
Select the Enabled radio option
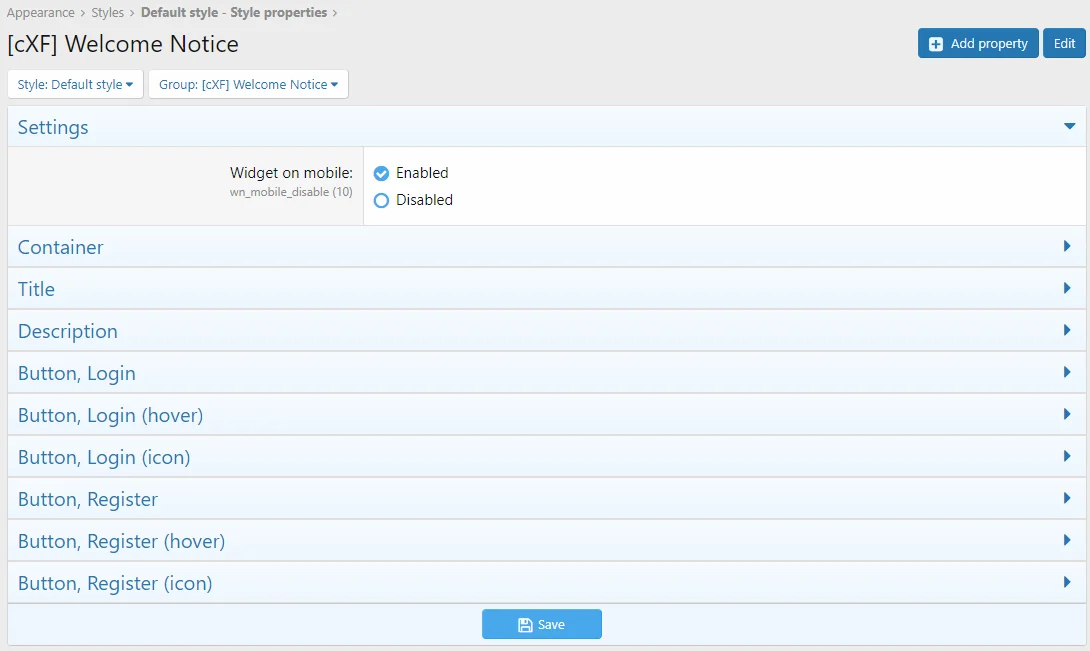point(381,173)
